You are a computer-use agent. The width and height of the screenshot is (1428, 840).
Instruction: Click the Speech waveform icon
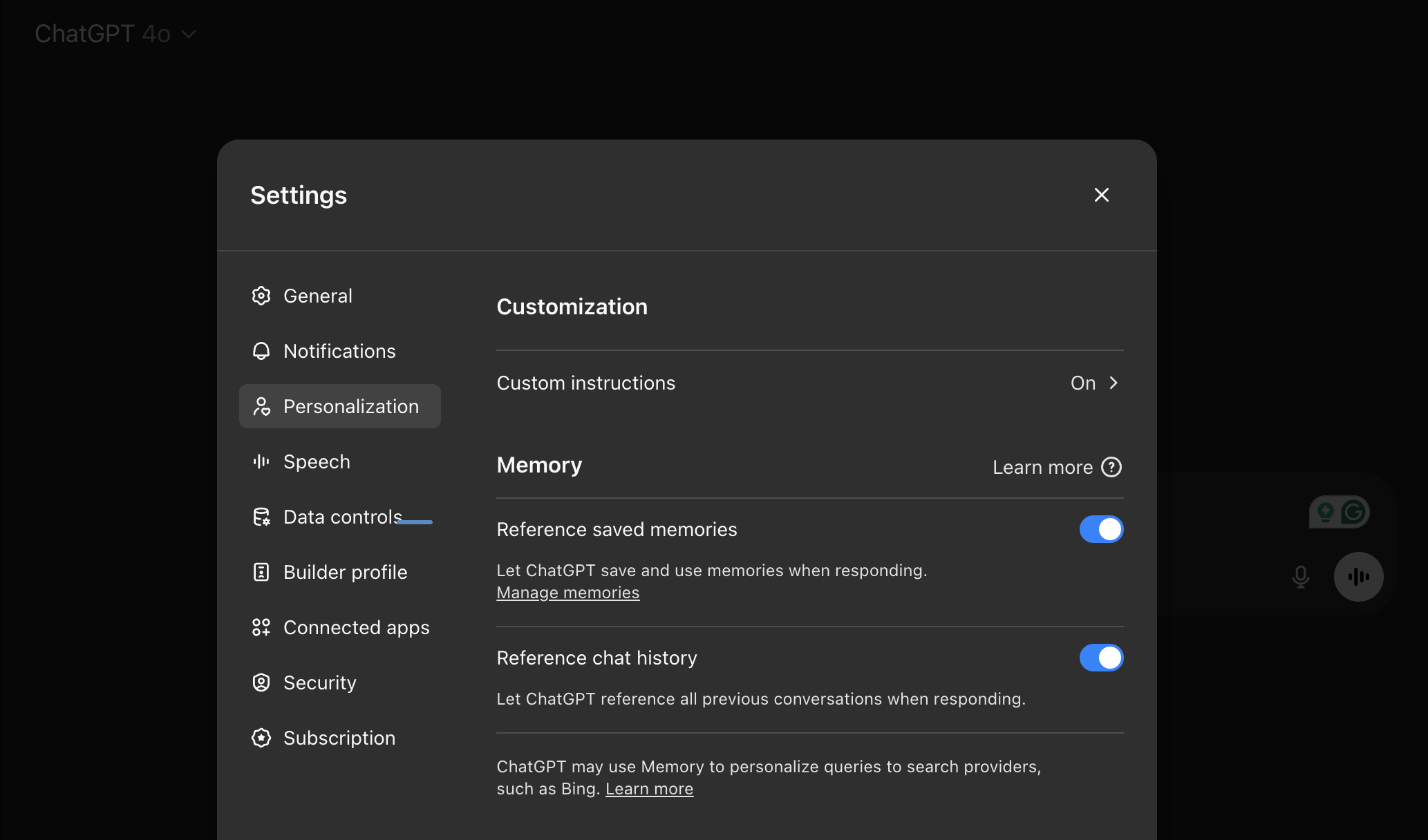coord(261,461)
